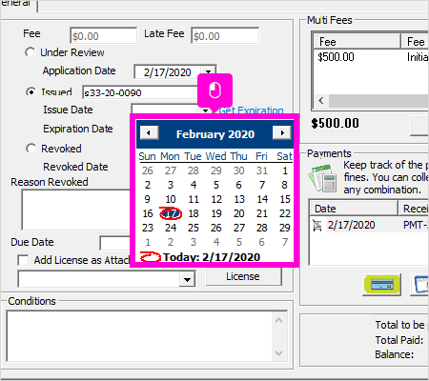Click Today: 2/17/2020 in calendar
The width and height of the screenshot is (429, 381).
[x=211, y=257]
